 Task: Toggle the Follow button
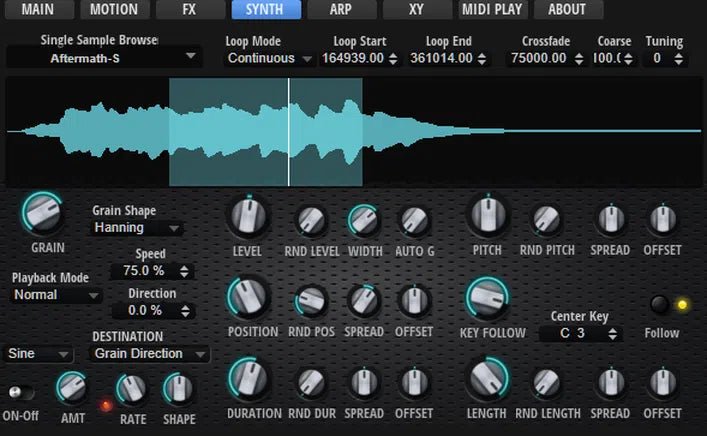(x=661, y=305)
